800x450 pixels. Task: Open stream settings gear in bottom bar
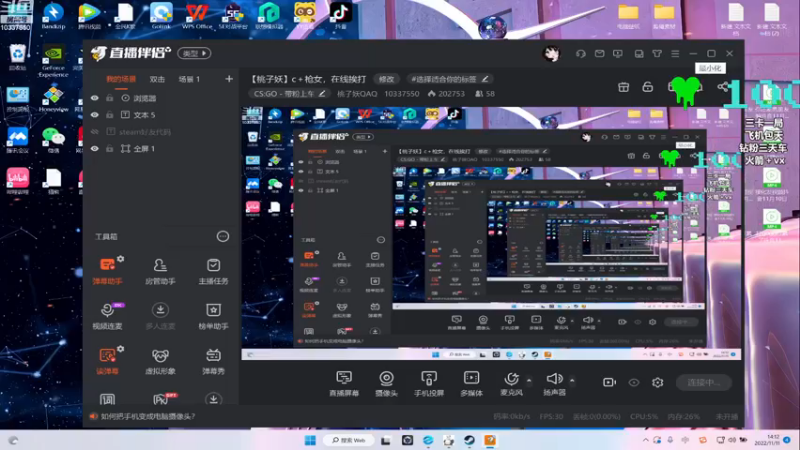658,382
